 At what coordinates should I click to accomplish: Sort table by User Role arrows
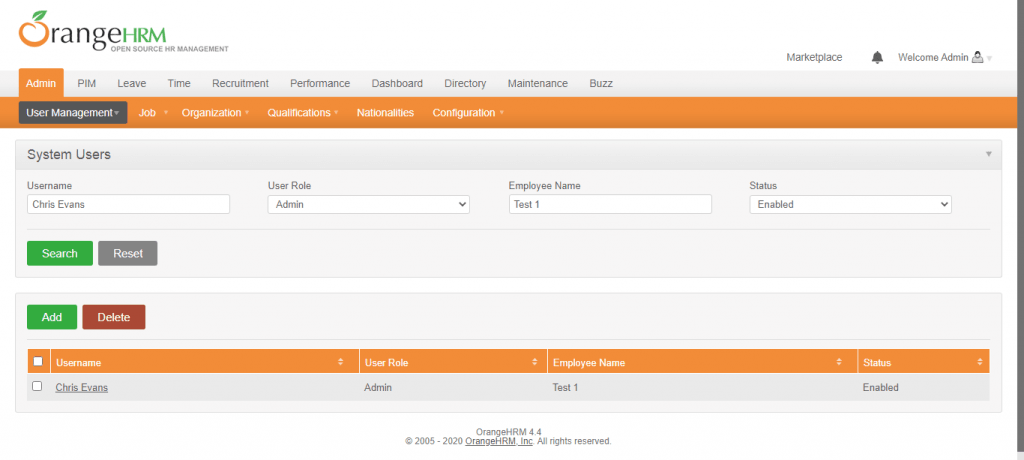pos(534,362)
